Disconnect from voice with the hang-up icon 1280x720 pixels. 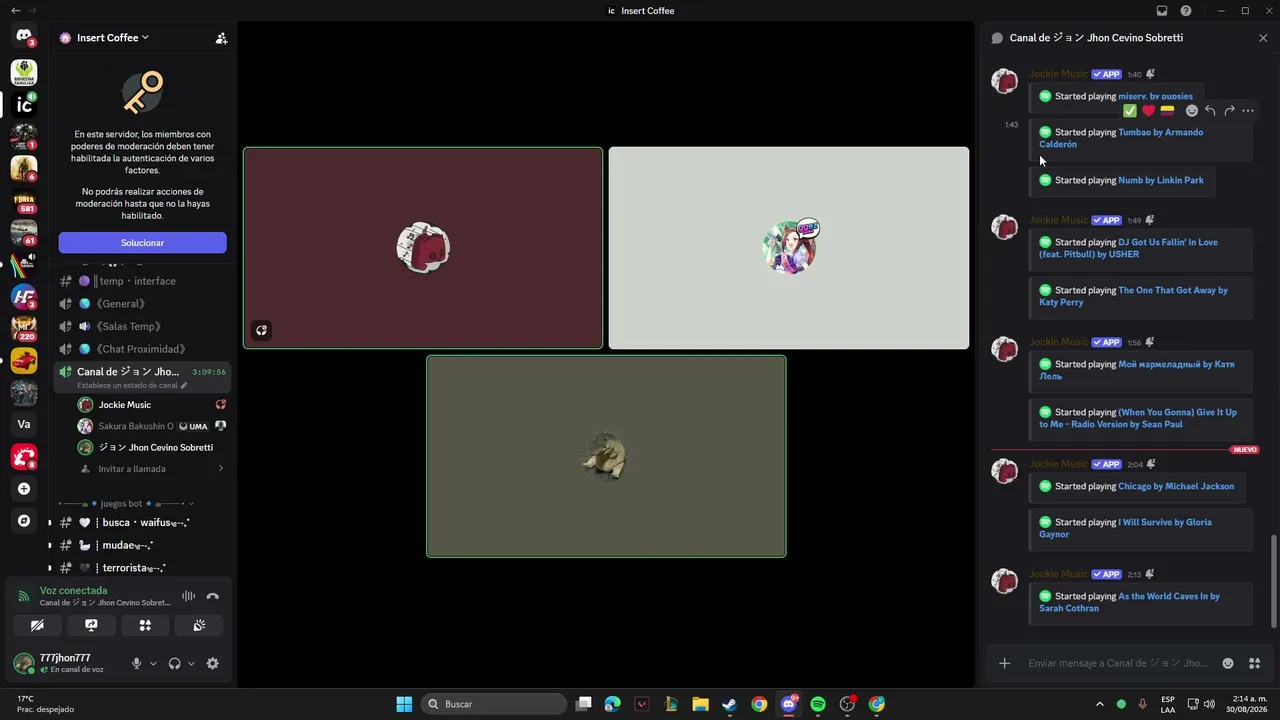212,596
